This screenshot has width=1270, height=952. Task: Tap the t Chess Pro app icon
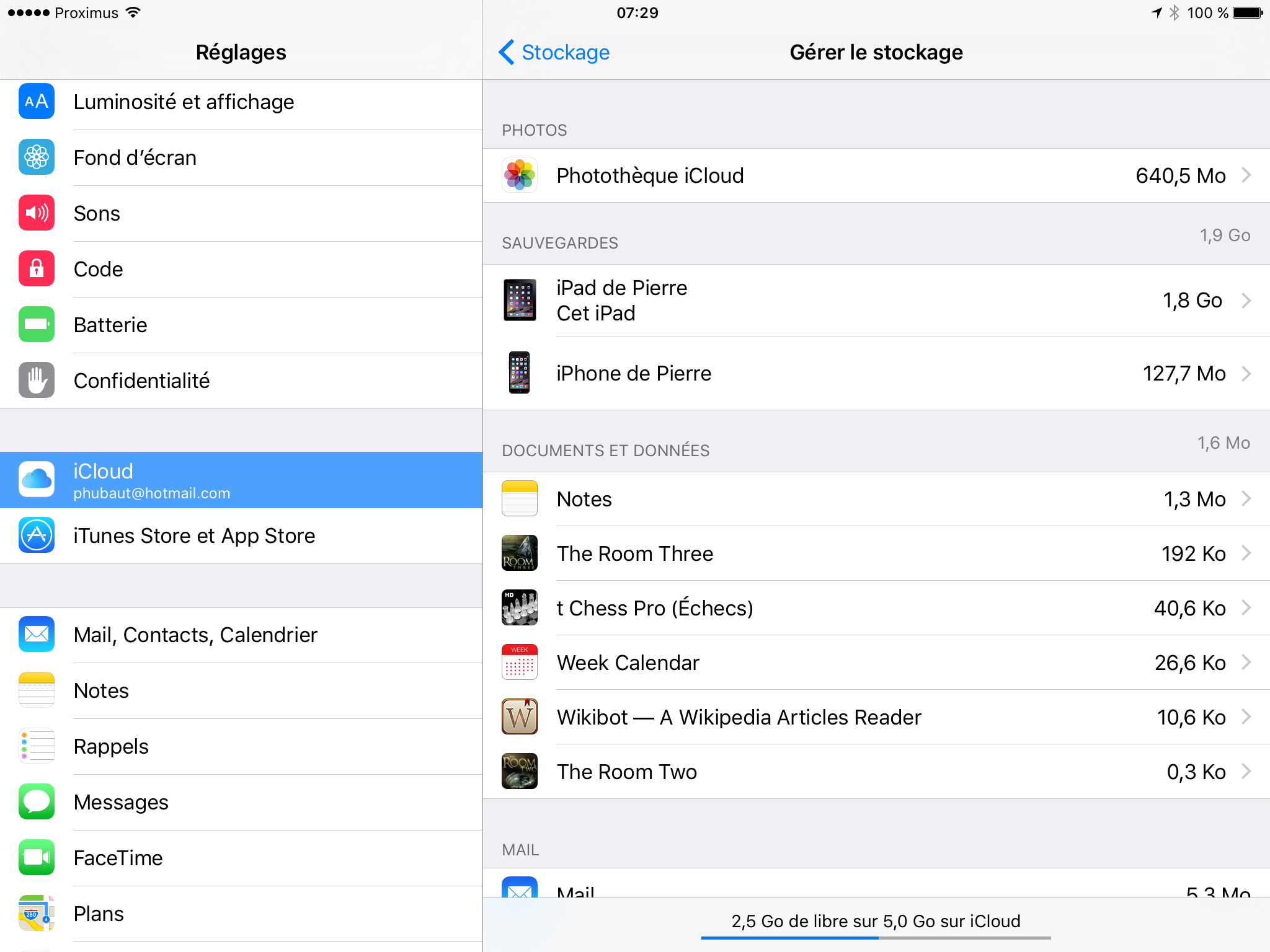(x=520, y=607)
